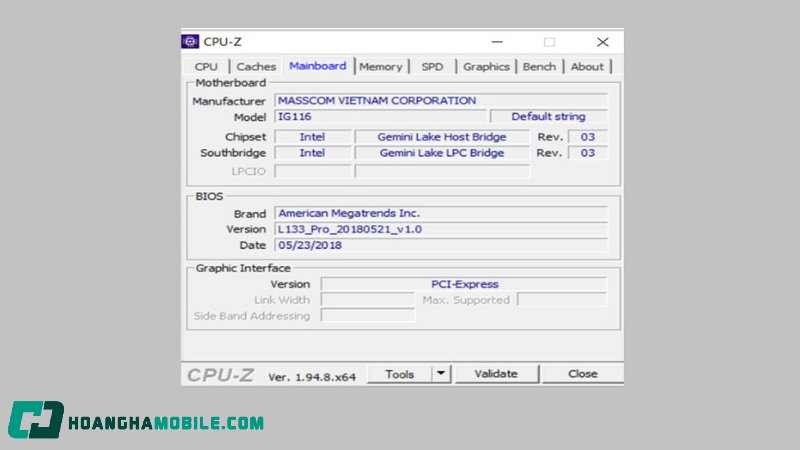Screen dimensions: 800x450
Task: Click the Model value IG116
Action: pos(381,117)
